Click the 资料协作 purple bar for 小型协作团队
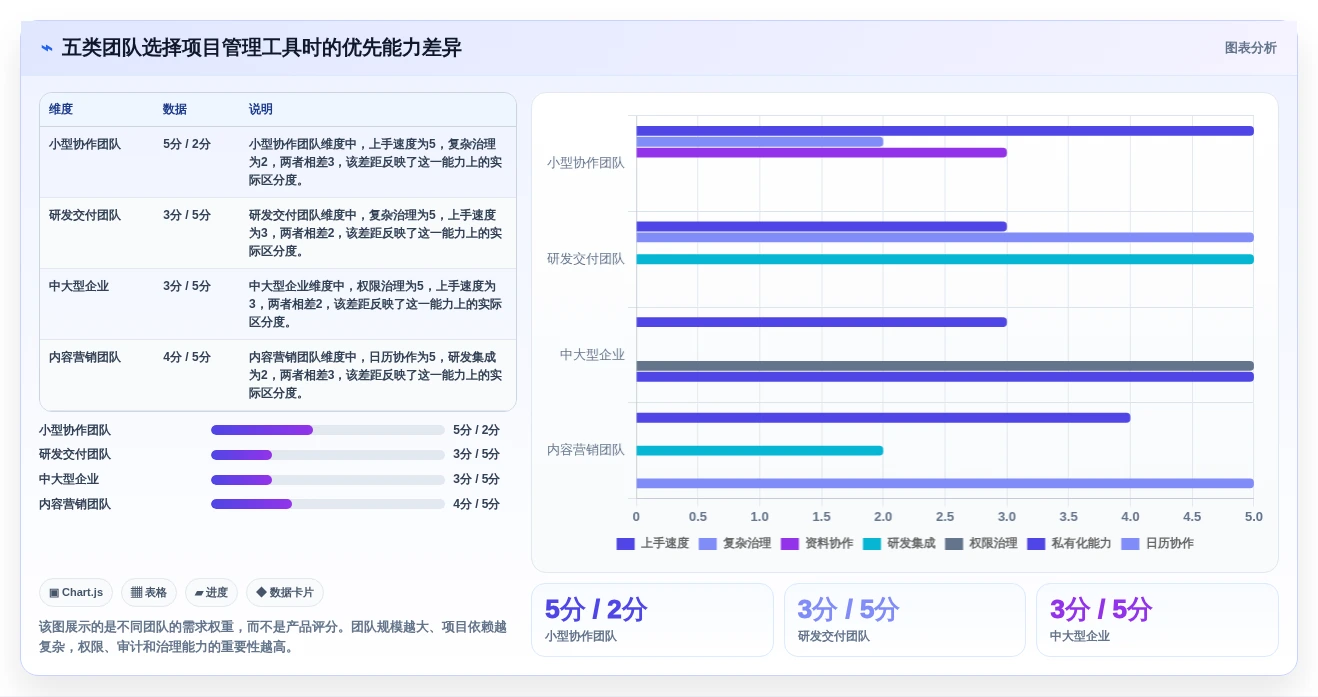Screen dimensions: 1318x697 coord(821,153)
